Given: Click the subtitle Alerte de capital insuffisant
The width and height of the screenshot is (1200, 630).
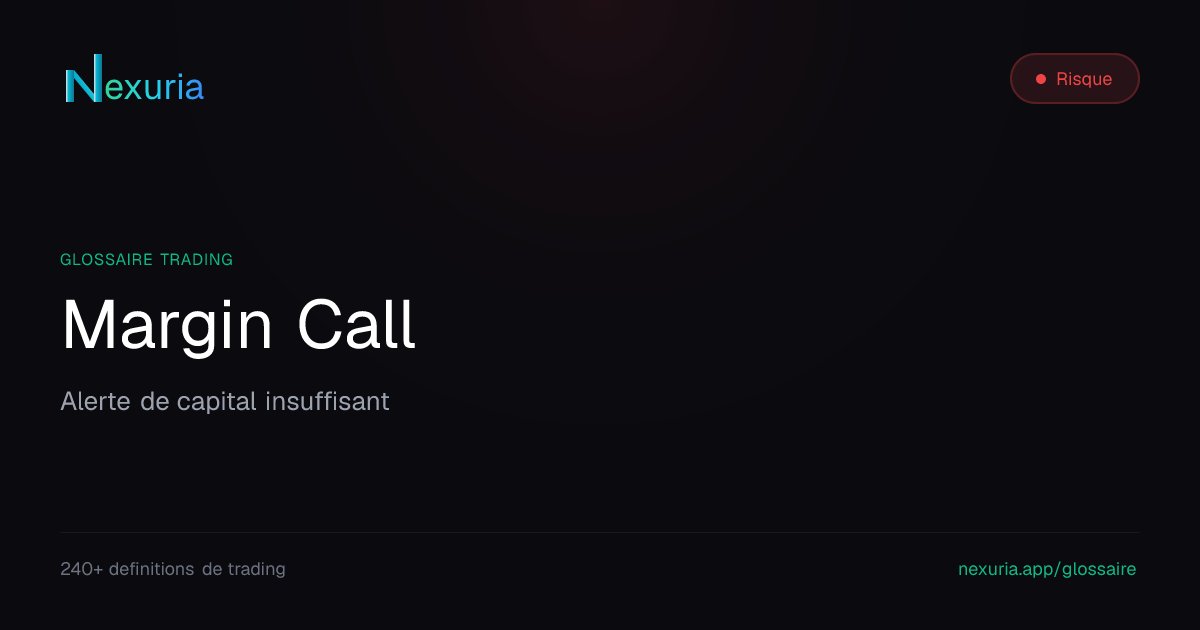Looking at the screenshot, I should [225, 402].
